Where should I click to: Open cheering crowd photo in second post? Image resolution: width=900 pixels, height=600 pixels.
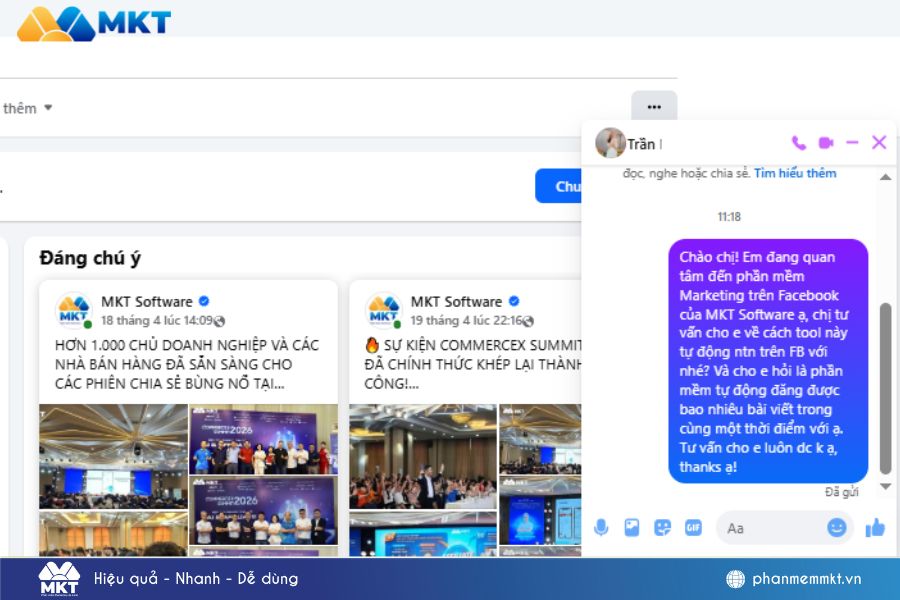[423, 456]
